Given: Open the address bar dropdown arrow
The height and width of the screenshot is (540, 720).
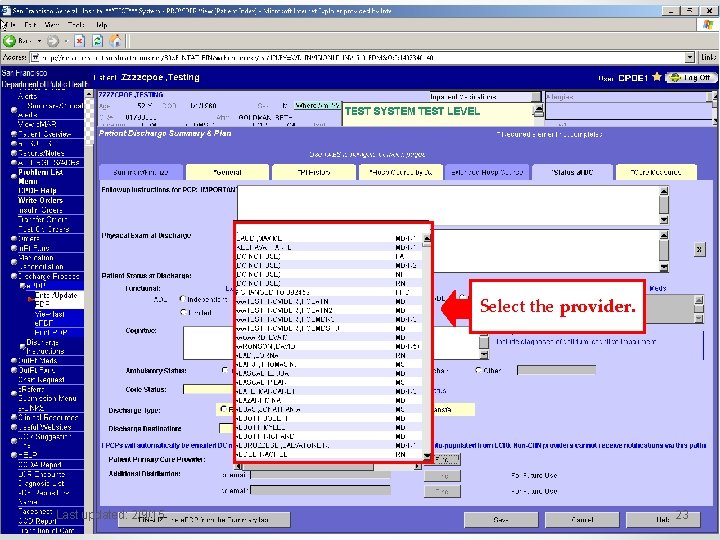Looking at the screenshot, I should point(689,58).
